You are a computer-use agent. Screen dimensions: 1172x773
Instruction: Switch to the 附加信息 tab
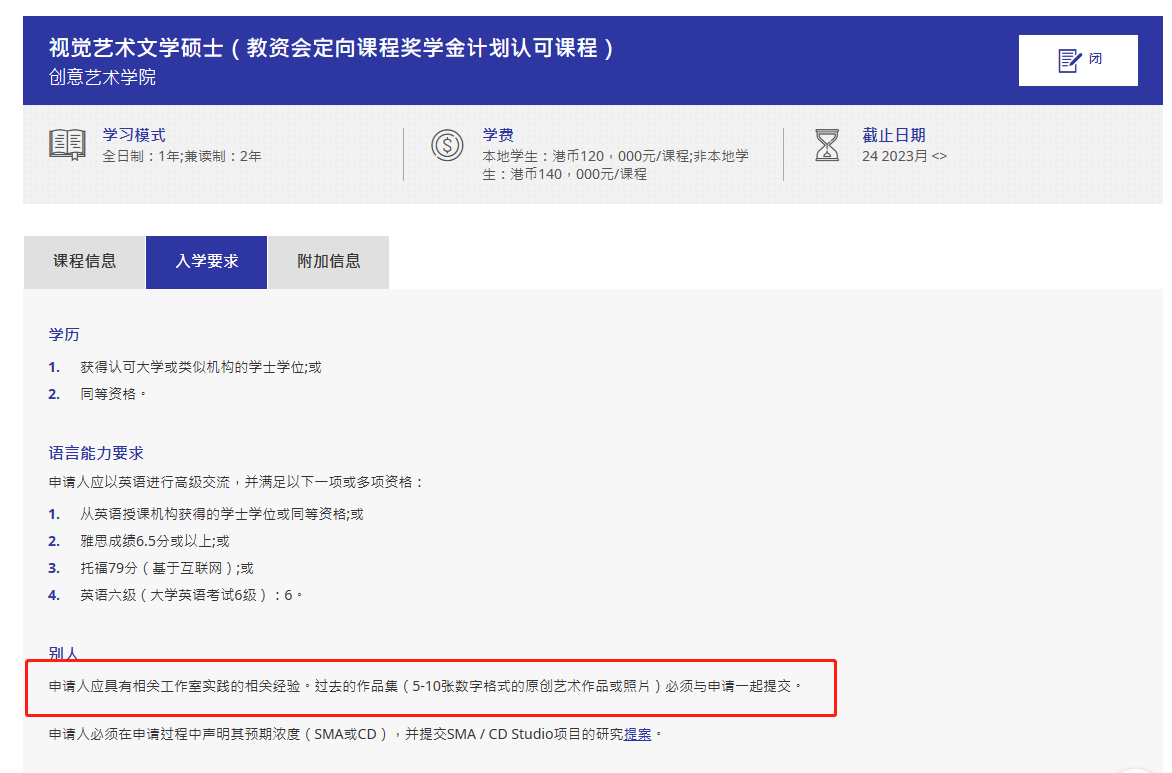coord(329,262)
